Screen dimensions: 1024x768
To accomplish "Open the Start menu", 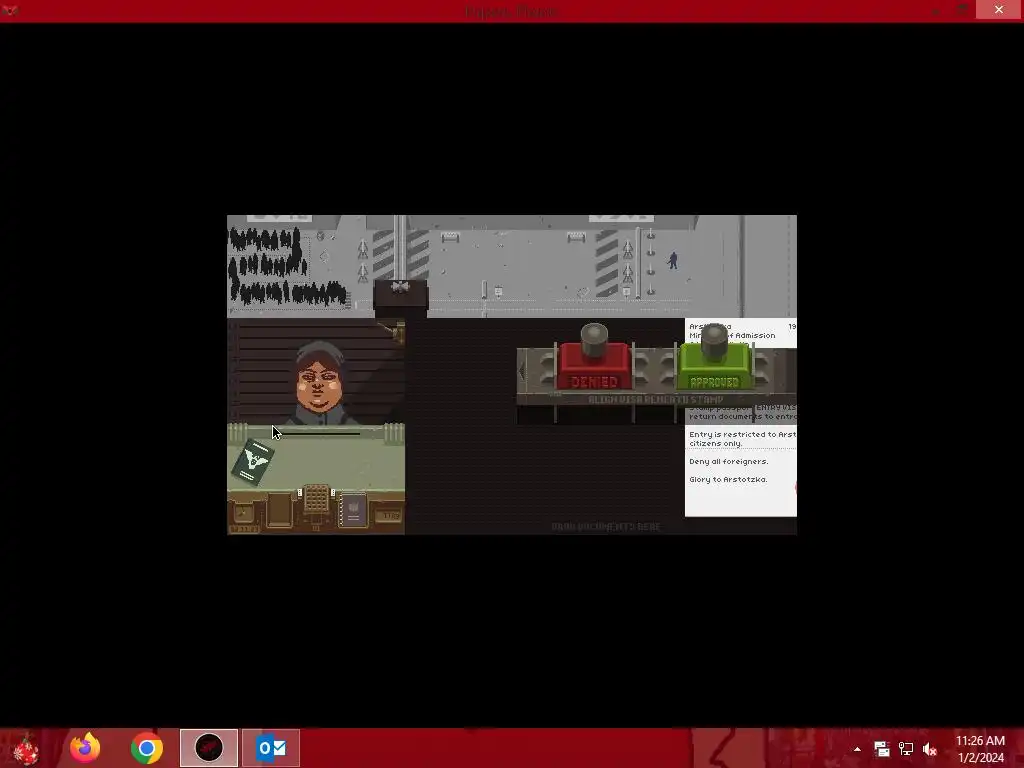I will click(x=25, y=748).
